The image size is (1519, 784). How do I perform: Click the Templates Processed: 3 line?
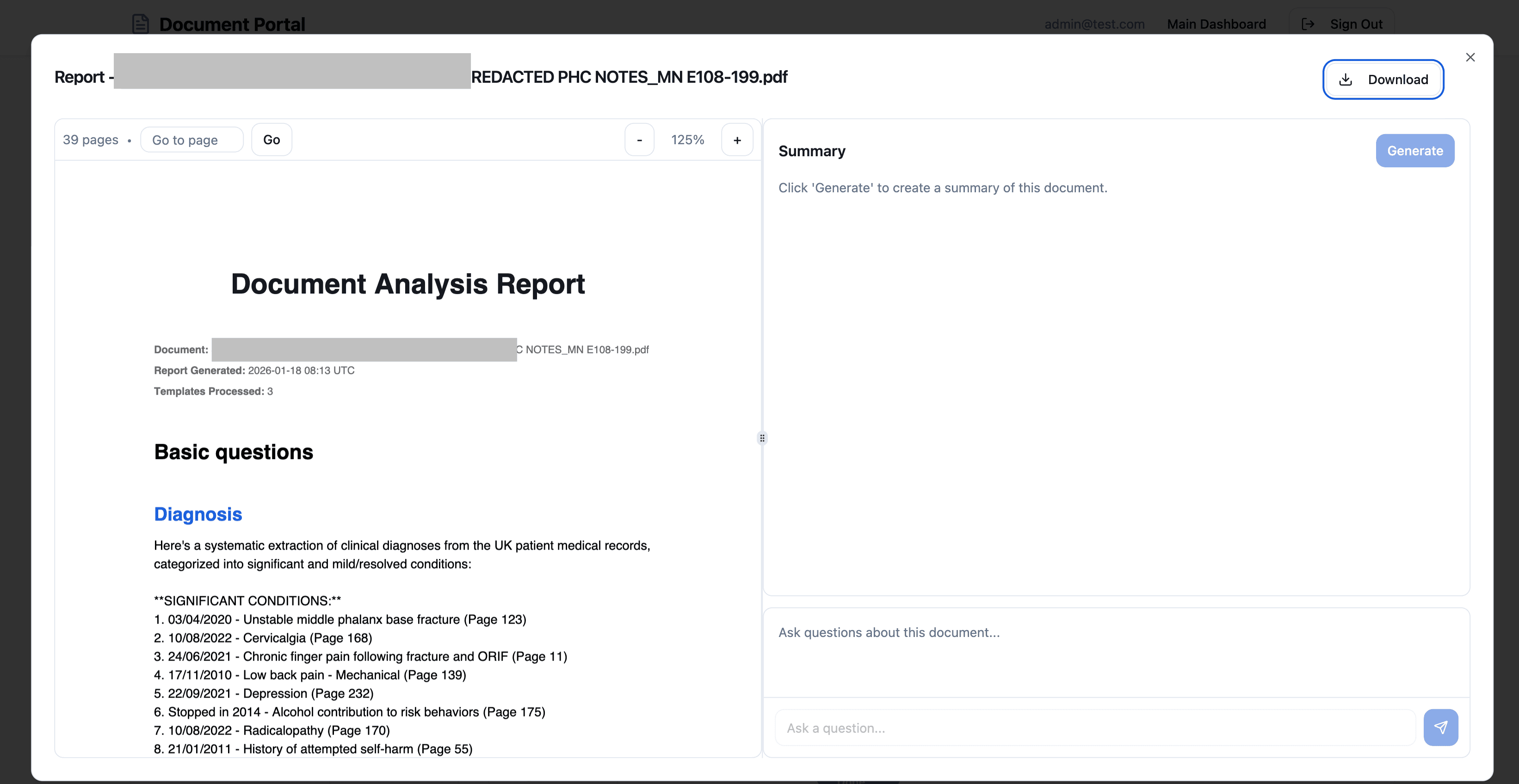tap(213, 391)
